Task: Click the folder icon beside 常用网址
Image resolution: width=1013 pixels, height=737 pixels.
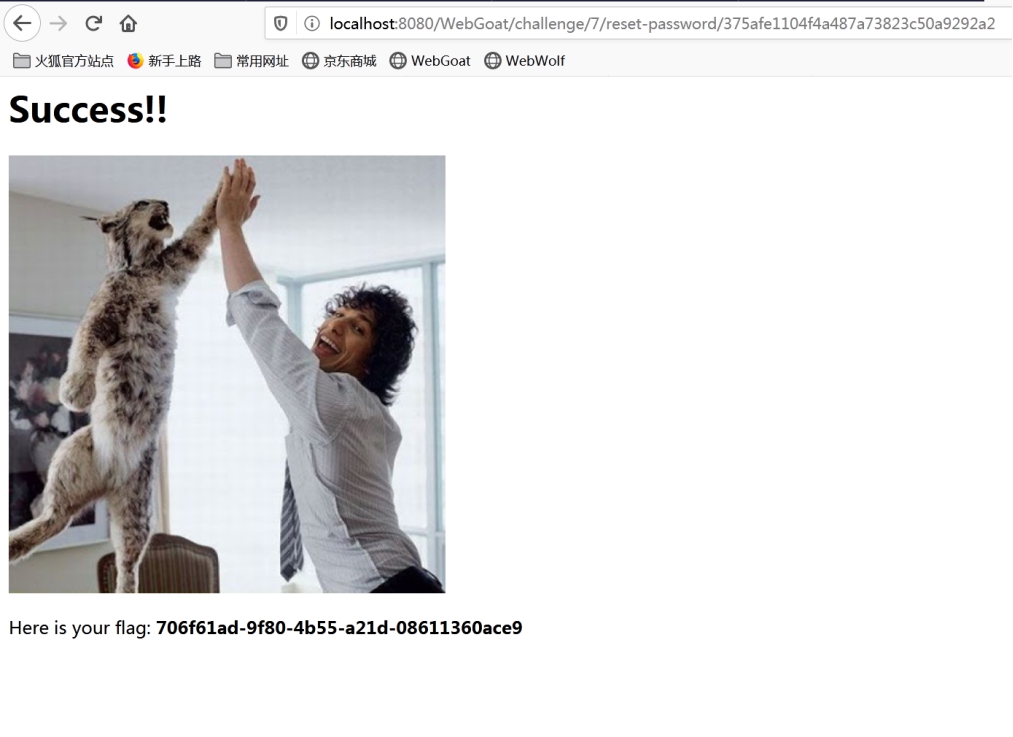Action: 223,61
